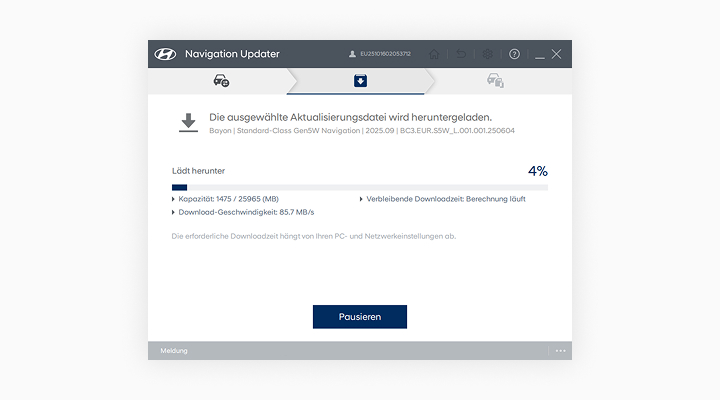The height and width of the screenshot is (400, 720).
Task: Select the final vehicle copy step icon
Action: [x=494, y=81]
